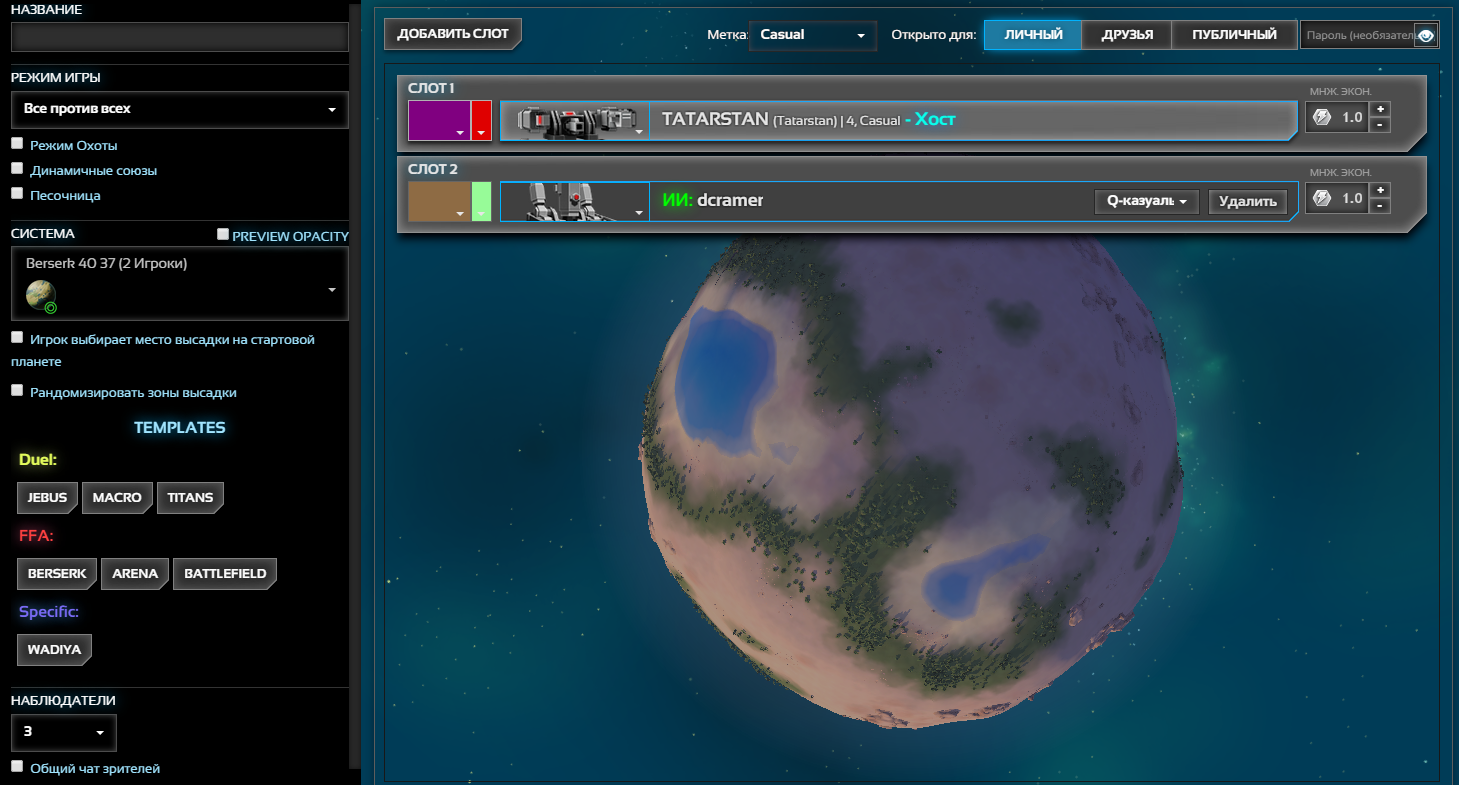1459x785 pixels.
Task: Select the Друзья visibility tab
Action: click(1127, 35)
